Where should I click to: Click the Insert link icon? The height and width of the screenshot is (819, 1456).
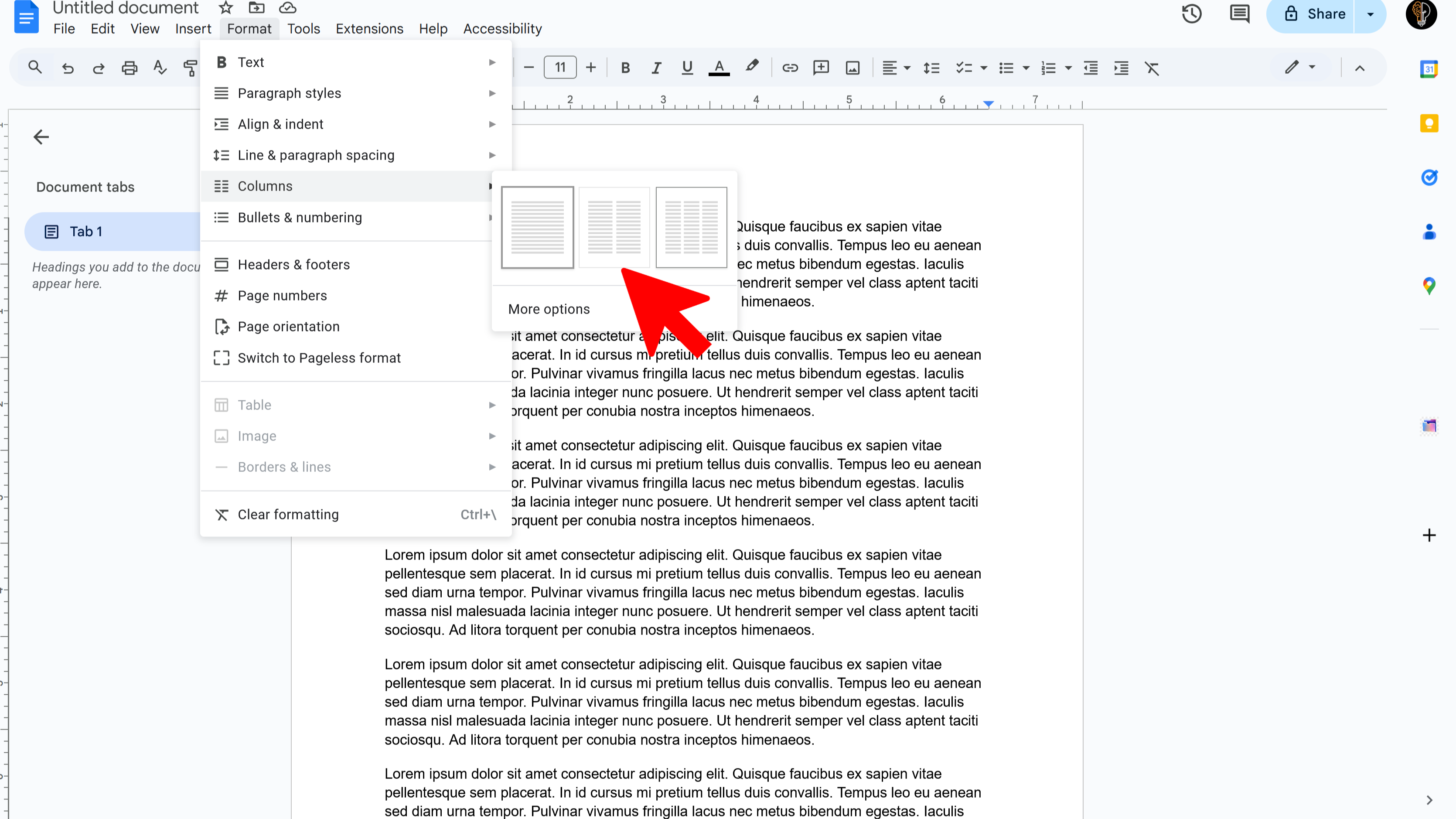click(x=790, y=68)
